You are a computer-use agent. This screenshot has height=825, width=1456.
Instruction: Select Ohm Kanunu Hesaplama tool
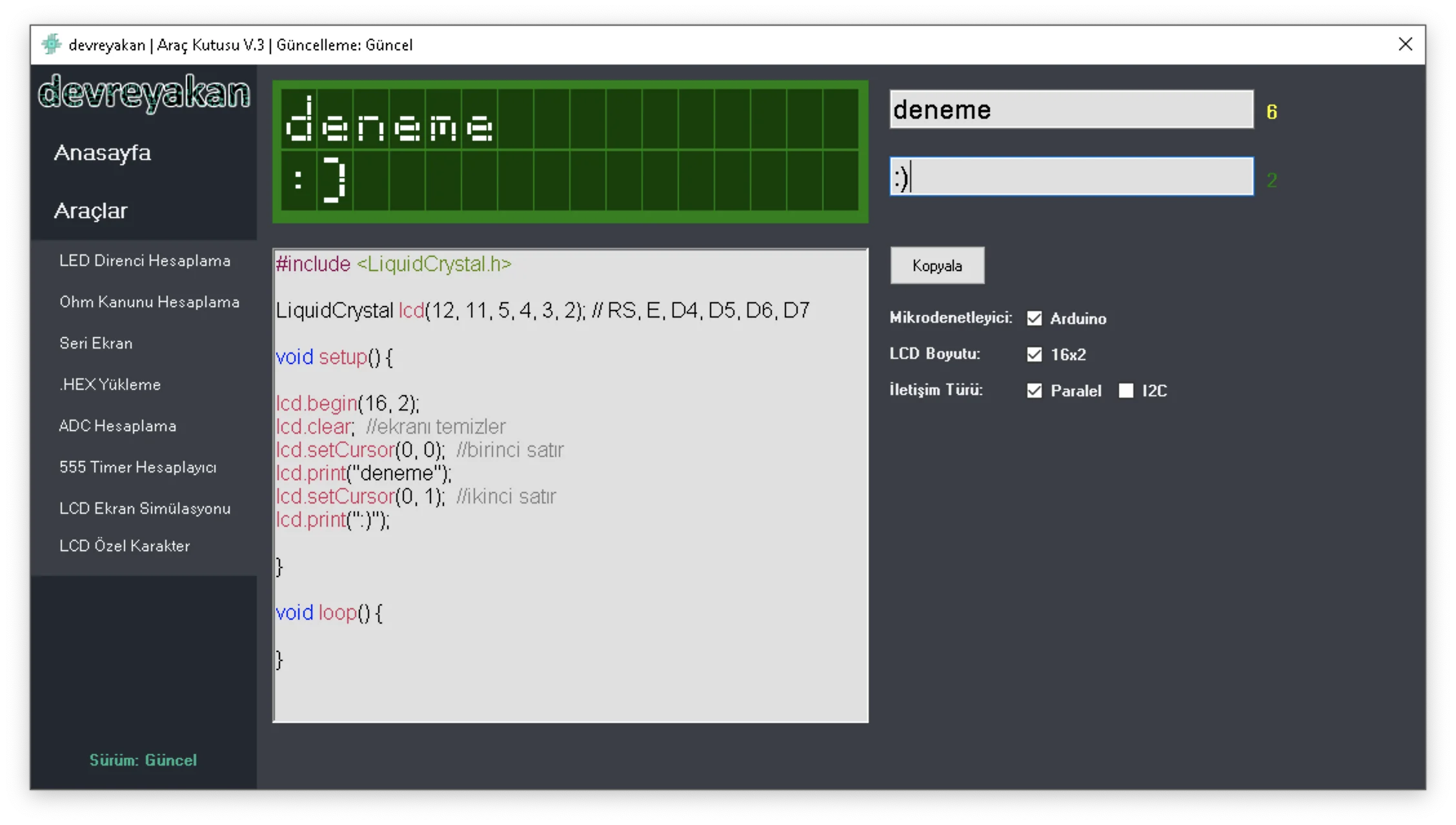coord(149,302)
